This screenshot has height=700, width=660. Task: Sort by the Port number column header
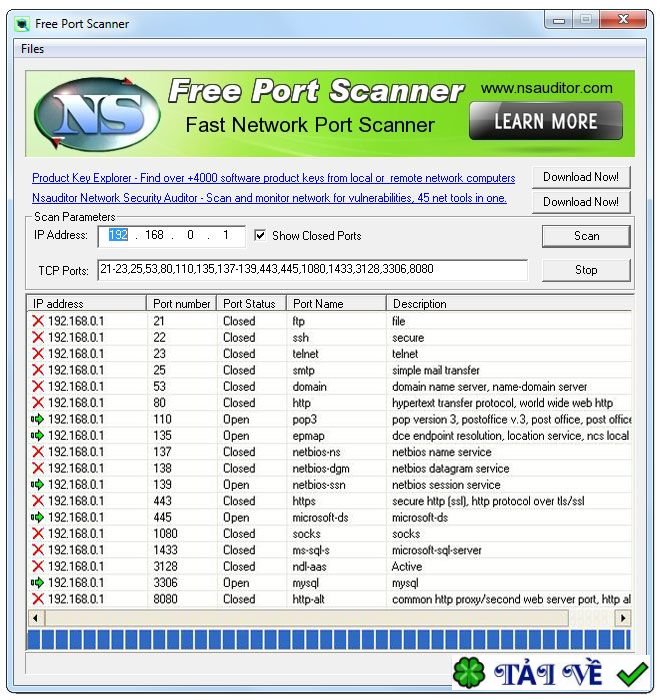(181, 304)
